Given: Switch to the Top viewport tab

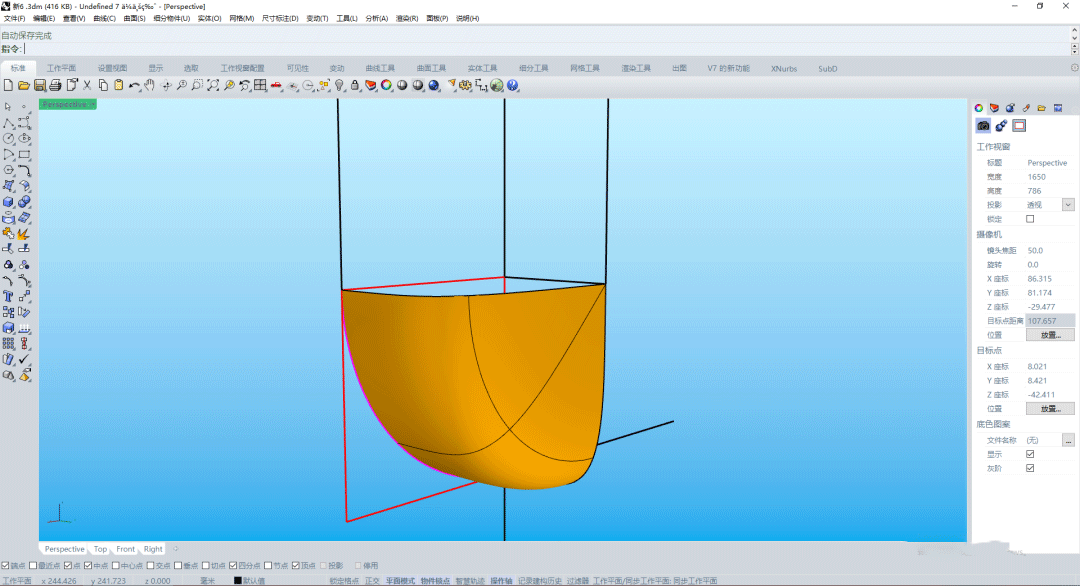Looking at the screenshot, I should point(100,549).
